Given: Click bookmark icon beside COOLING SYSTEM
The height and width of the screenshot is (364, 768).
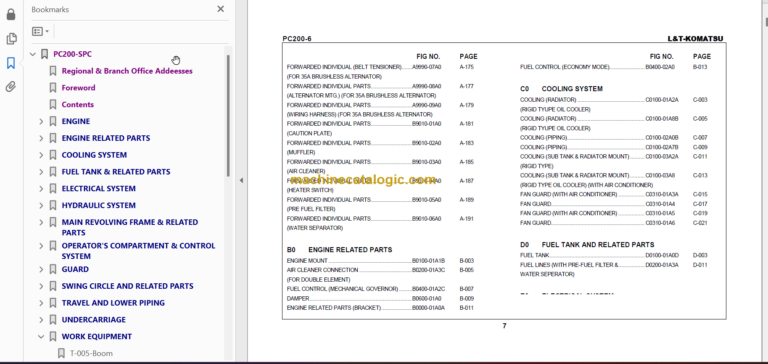Looking at the screenshot, I should [53, 155].
